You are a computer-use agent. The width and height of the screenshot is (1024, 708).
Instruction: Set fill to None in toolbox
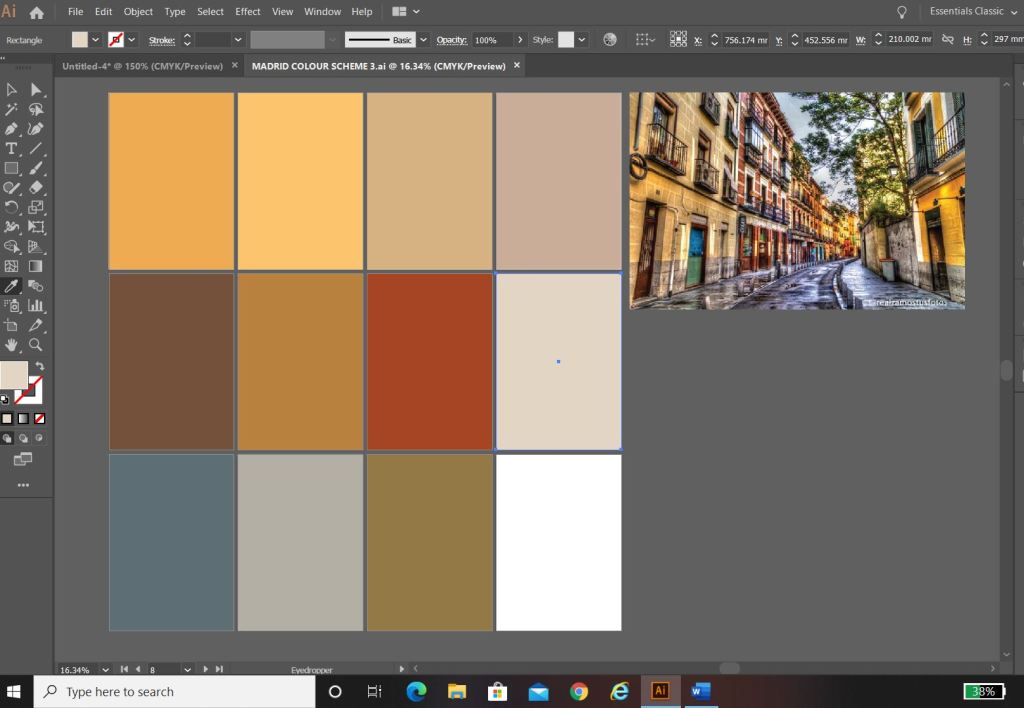tap(40, 418)
